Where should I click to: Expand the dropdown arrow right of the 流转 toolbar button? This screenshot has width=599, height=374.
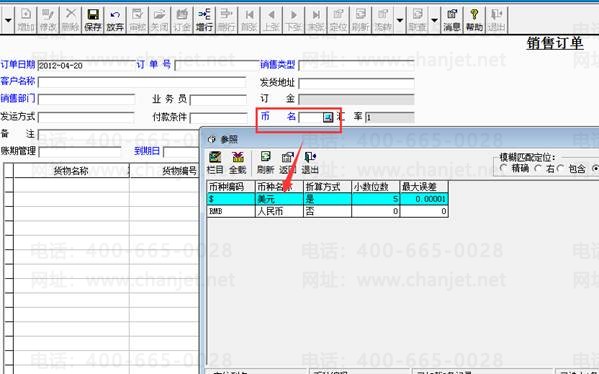(x=400, y=20)
